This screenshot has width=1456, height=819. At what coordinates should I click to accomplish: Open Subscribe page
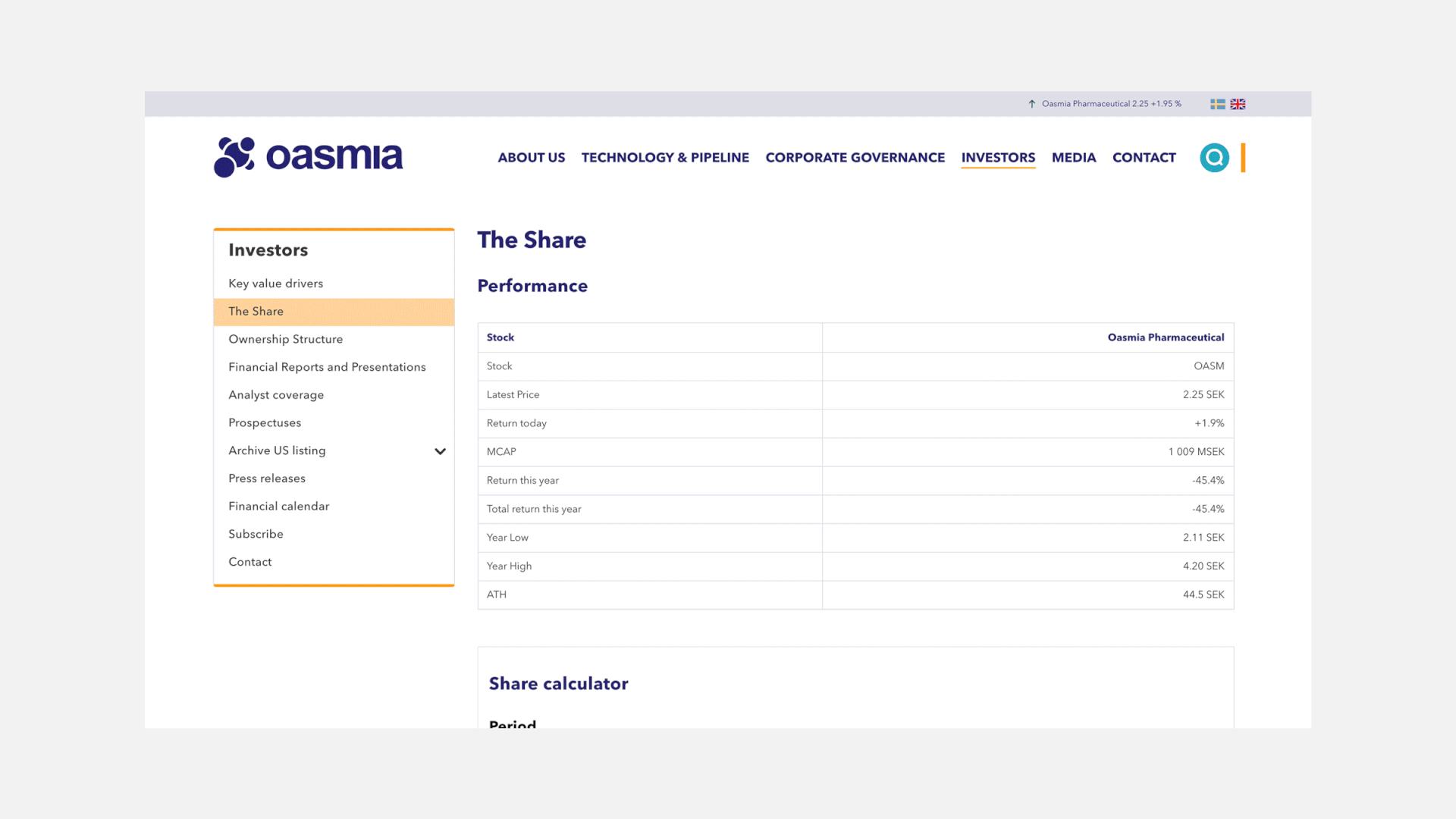point(256,534)
